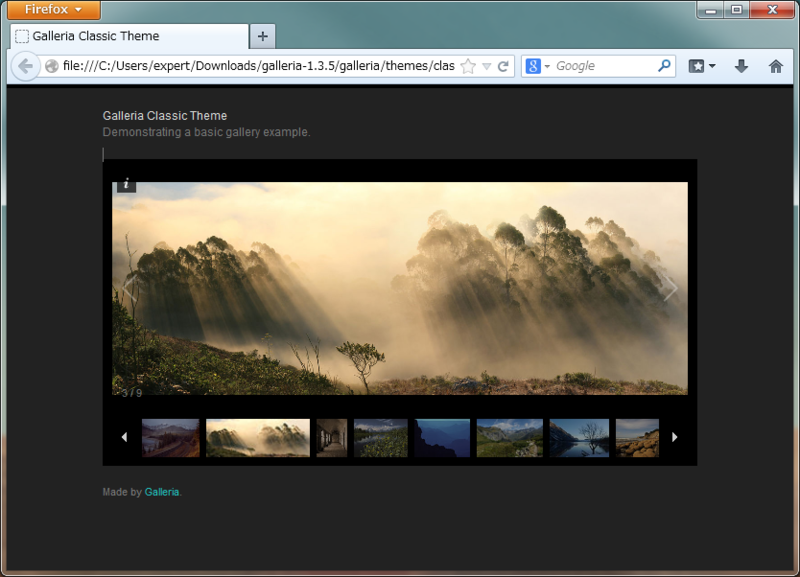Select the winding mountain road thumbnail
The image size is (800, 577).
pos(170,438)
